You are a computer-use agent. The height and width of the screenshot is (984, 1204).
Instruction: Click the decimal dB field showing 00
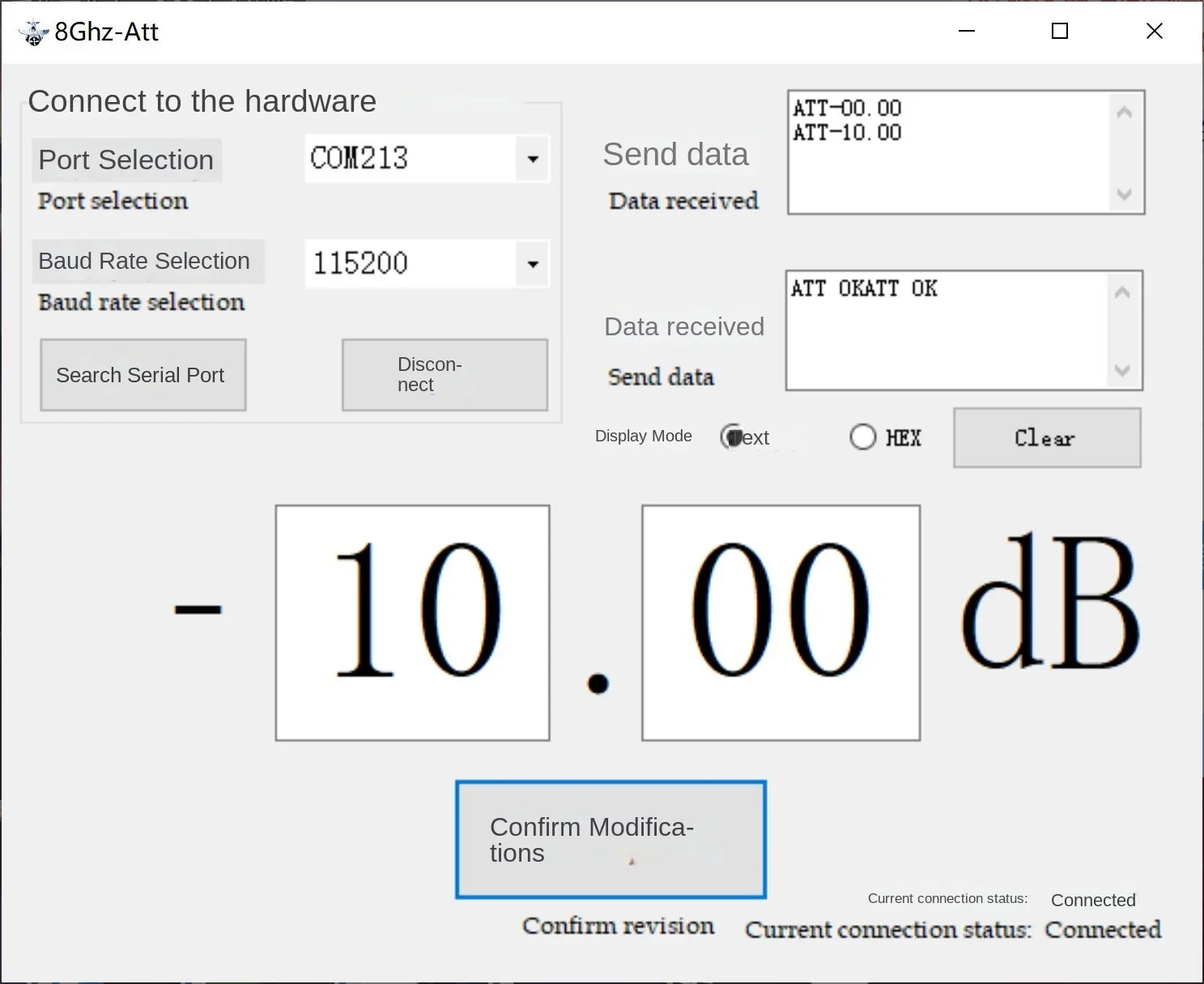(781, 623)
